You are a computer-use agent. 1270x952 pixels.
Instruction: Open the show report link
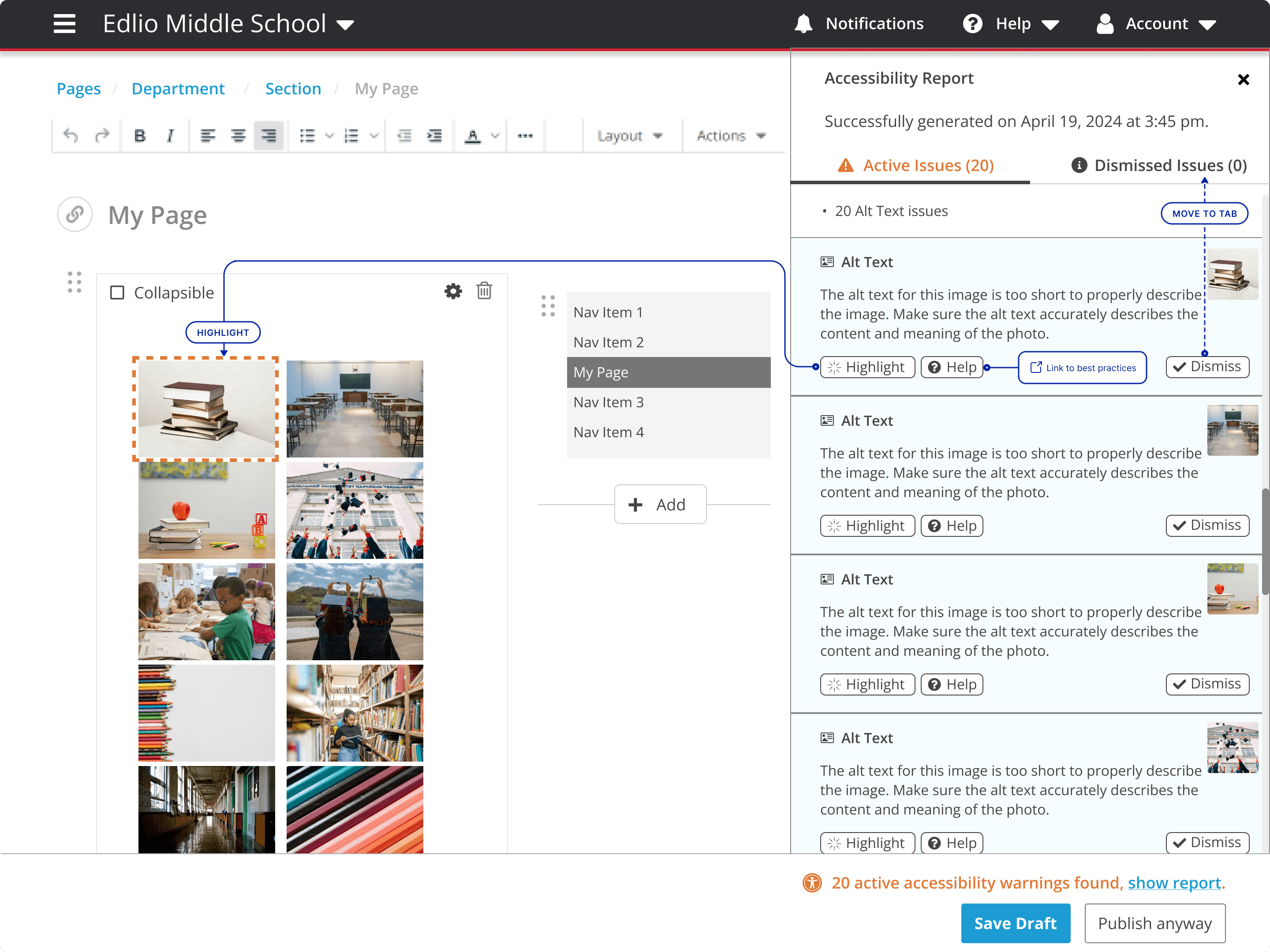click(x=1174, y=882)
